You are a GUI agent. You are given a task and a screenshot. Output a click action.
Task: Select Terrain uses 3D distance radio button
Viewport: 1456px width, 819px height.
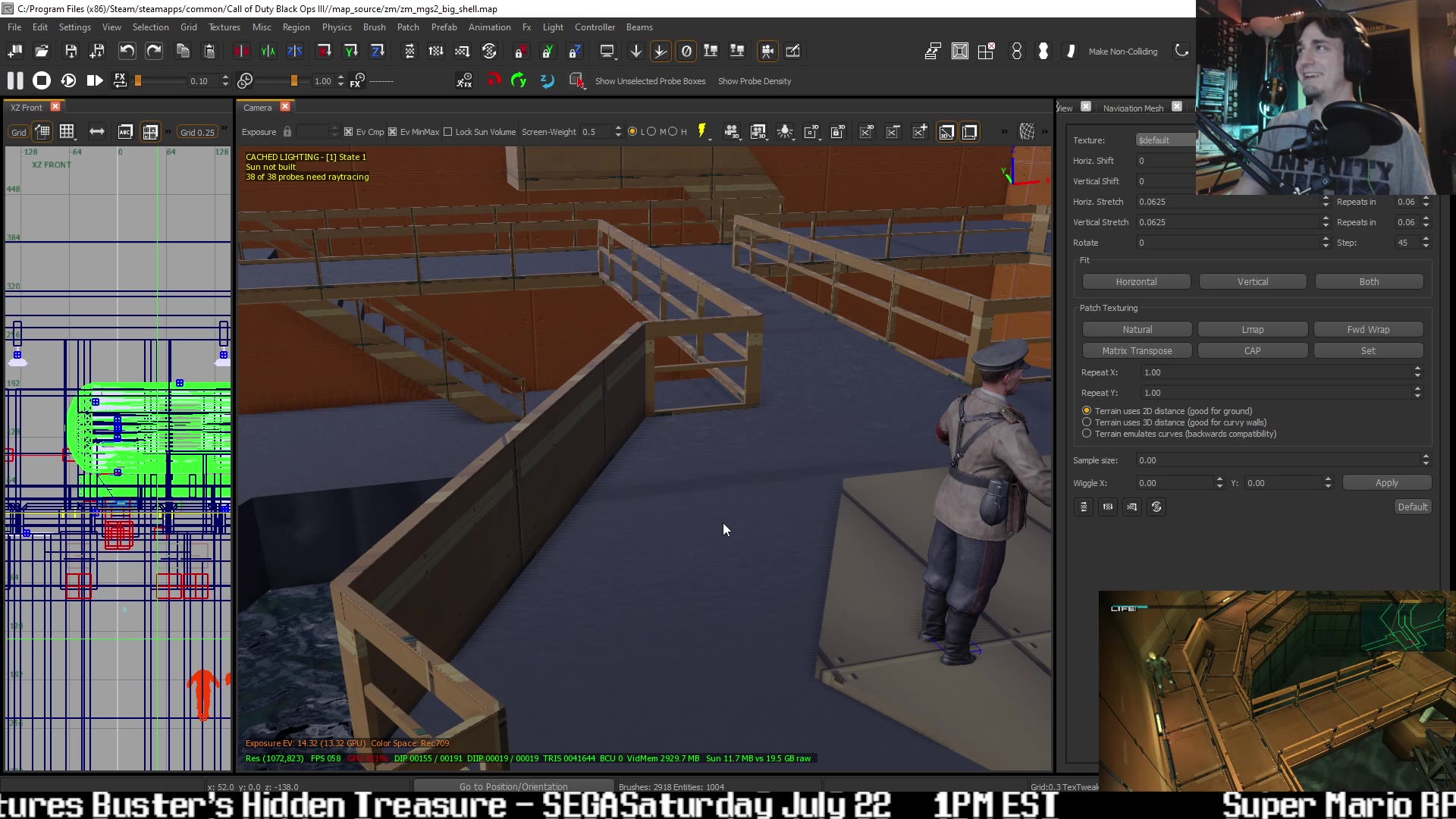[1087, 422]
